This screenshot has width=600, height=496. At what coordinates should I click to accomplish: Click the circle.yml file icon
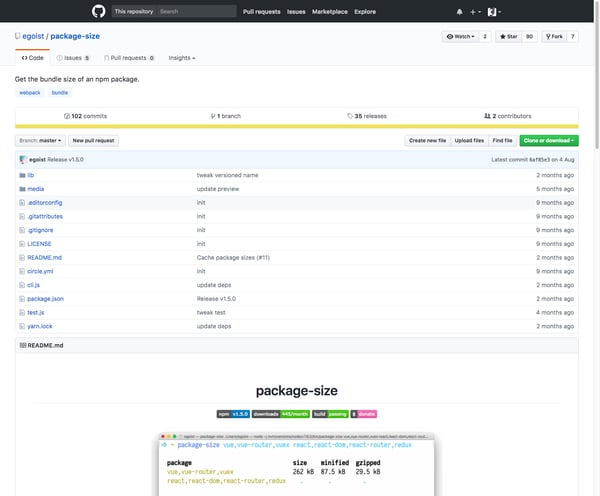[22, 271]
